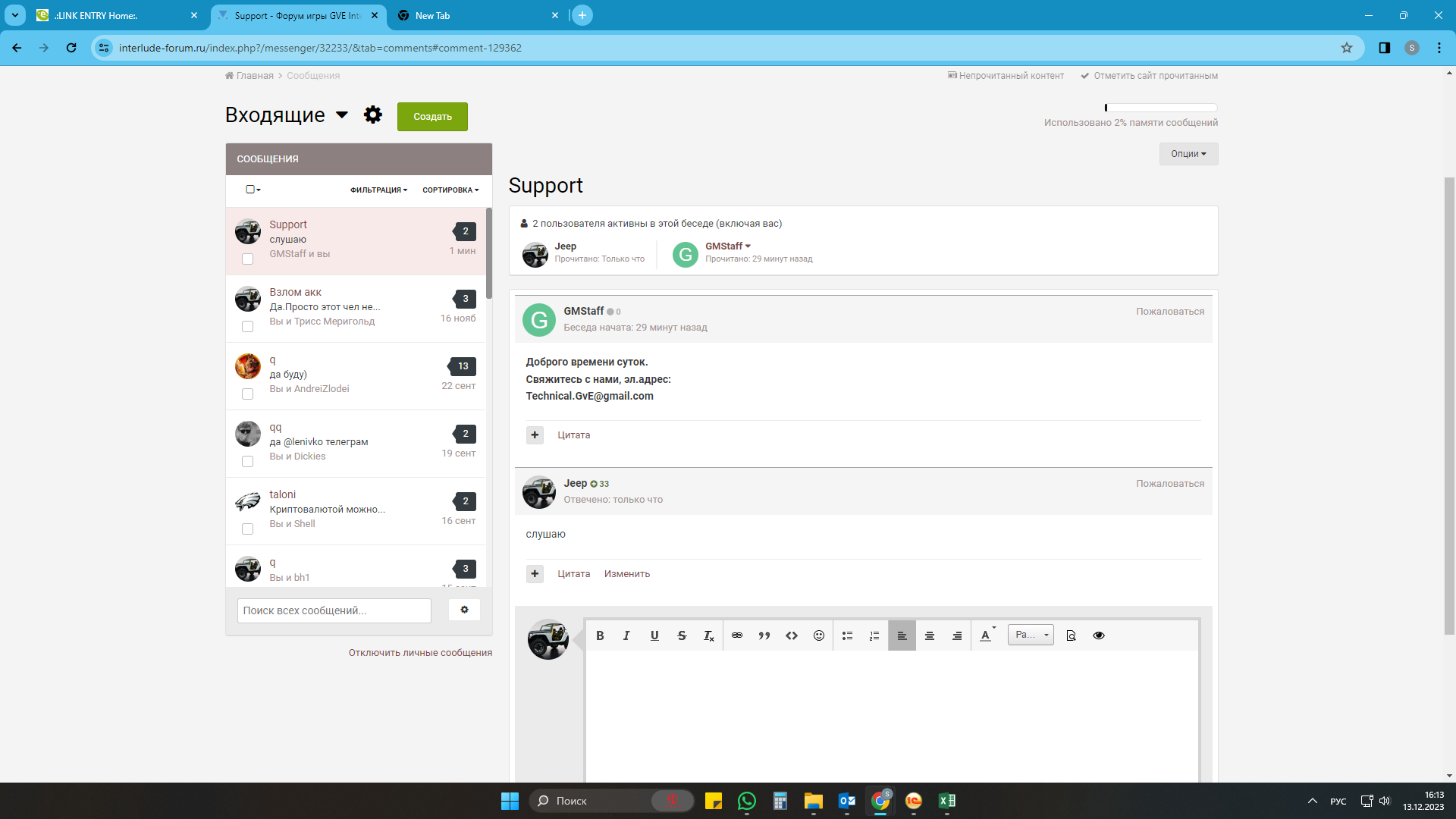Open the taloni conversation

[x=356, y=511]
